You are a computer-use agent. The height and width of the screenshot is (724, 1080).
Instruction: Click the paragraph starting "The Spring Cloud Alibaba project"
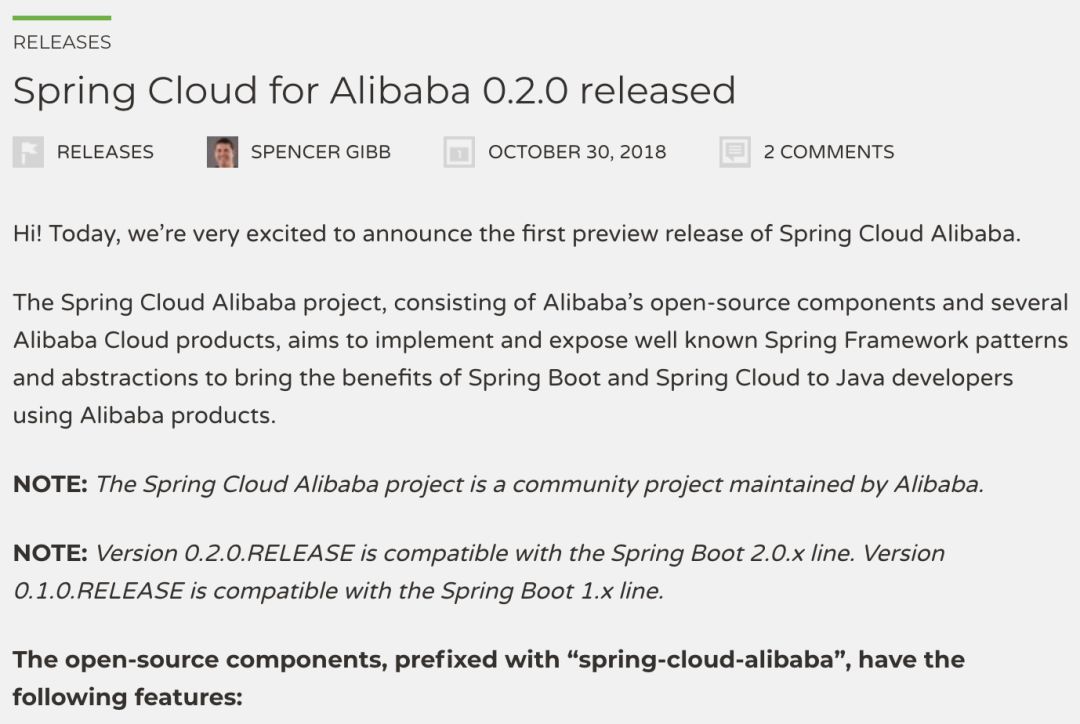540,358
